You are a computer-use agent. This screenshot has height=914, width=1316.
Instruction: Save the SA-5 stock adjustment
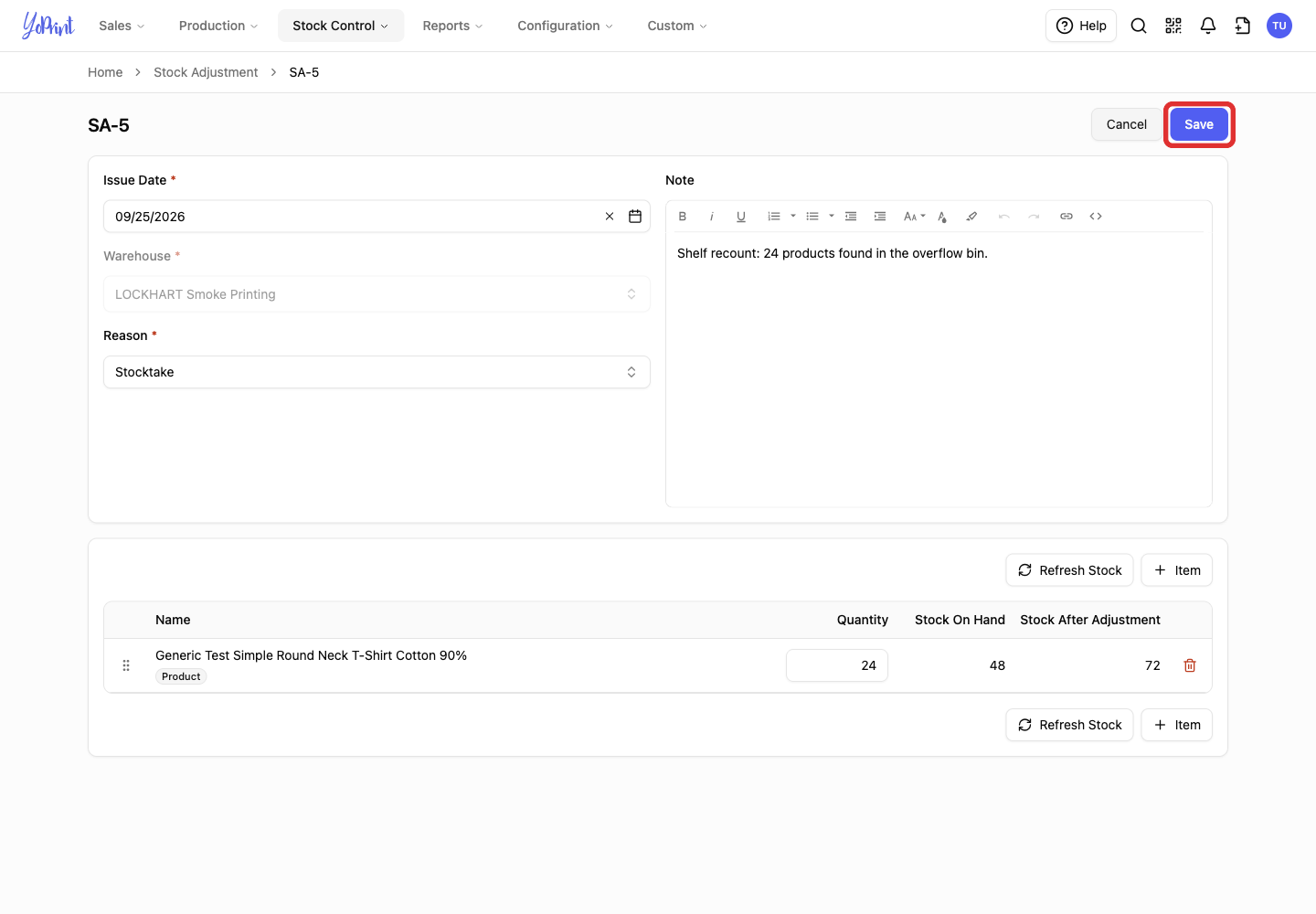[x=1199, y=124]
